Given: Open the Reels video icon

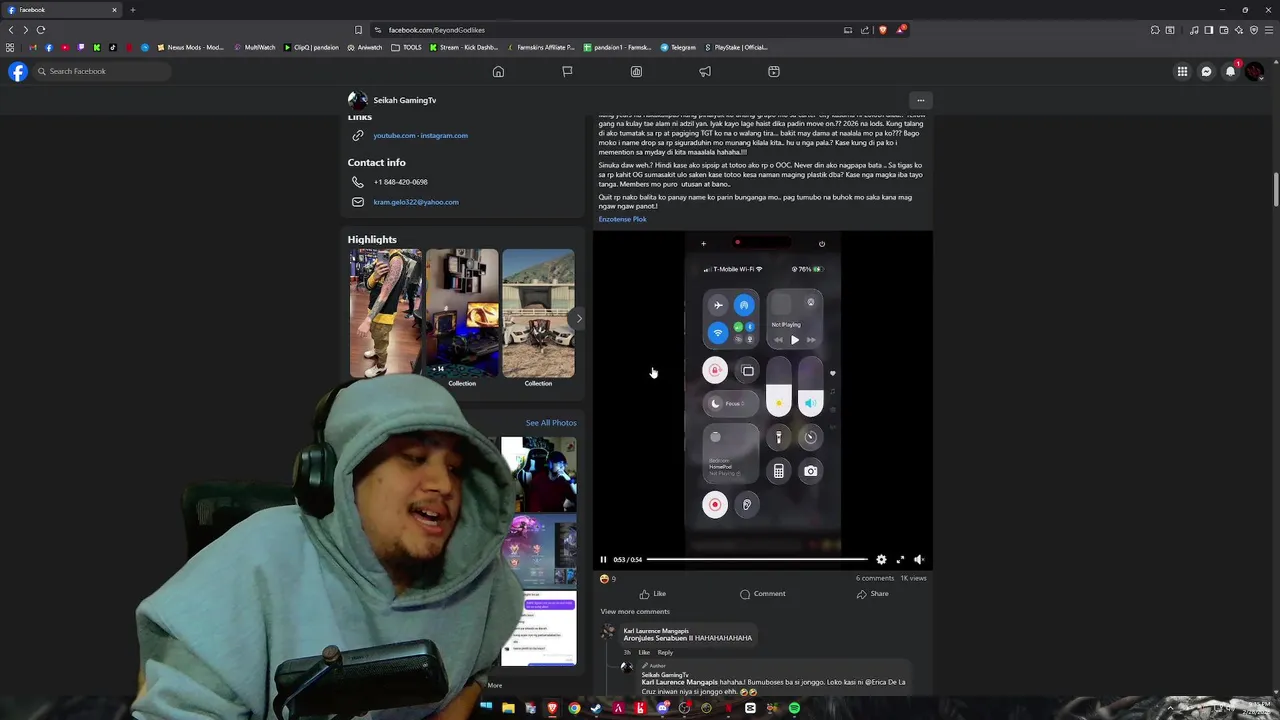Looking at the screenshot, I should [x=774, y=71].
